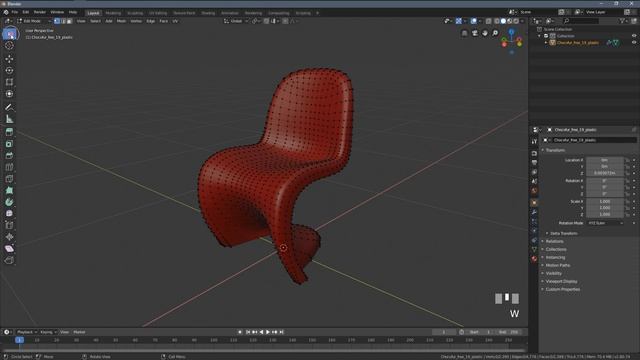Hide Chocofur_free_19_plastic object via eye icon
Image resolution: width=640 pixels, height=360 pixels.
coord(634,42)
